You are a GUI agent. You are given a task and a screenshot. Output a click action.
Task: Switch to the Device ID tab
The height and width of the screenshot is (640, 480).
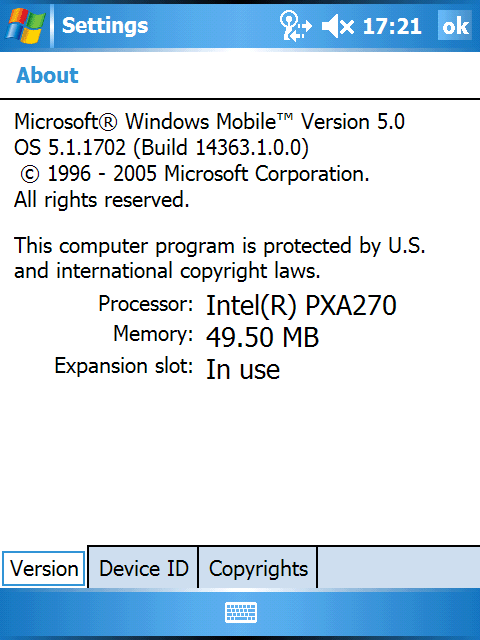click(143, 568)
